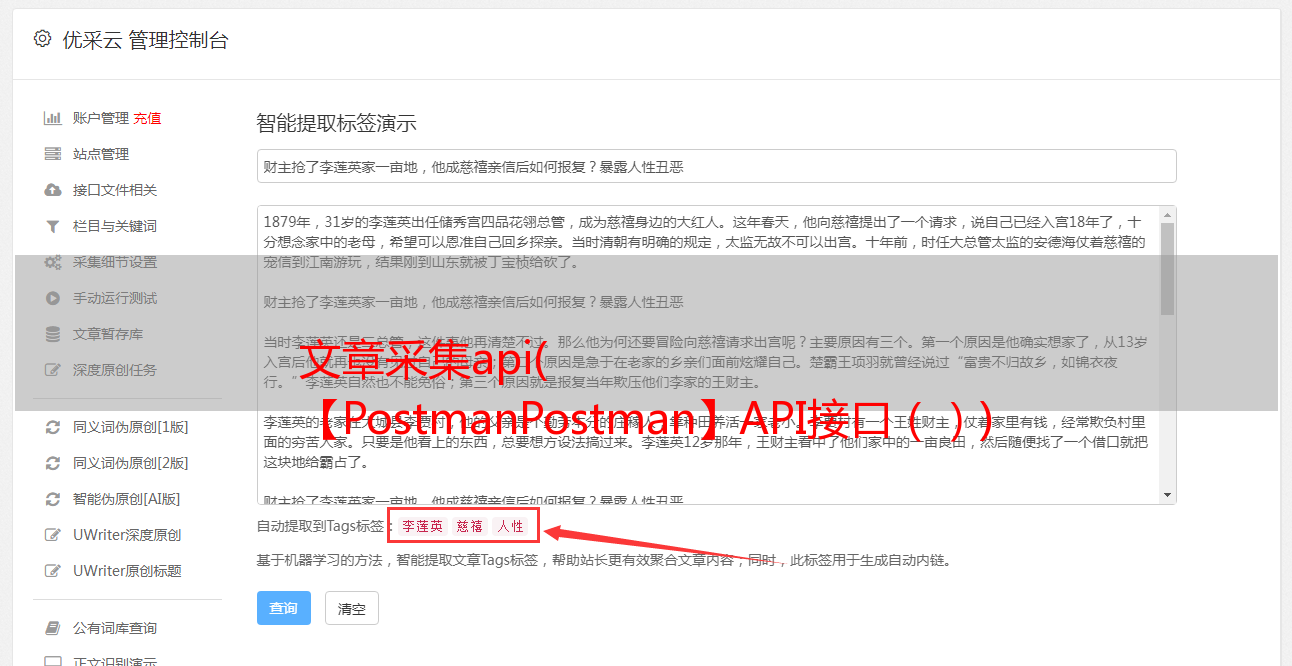The height and width of the screenshot is (666, 1292).
Task: Click the server icon for 站点管理
Action: 53,154
